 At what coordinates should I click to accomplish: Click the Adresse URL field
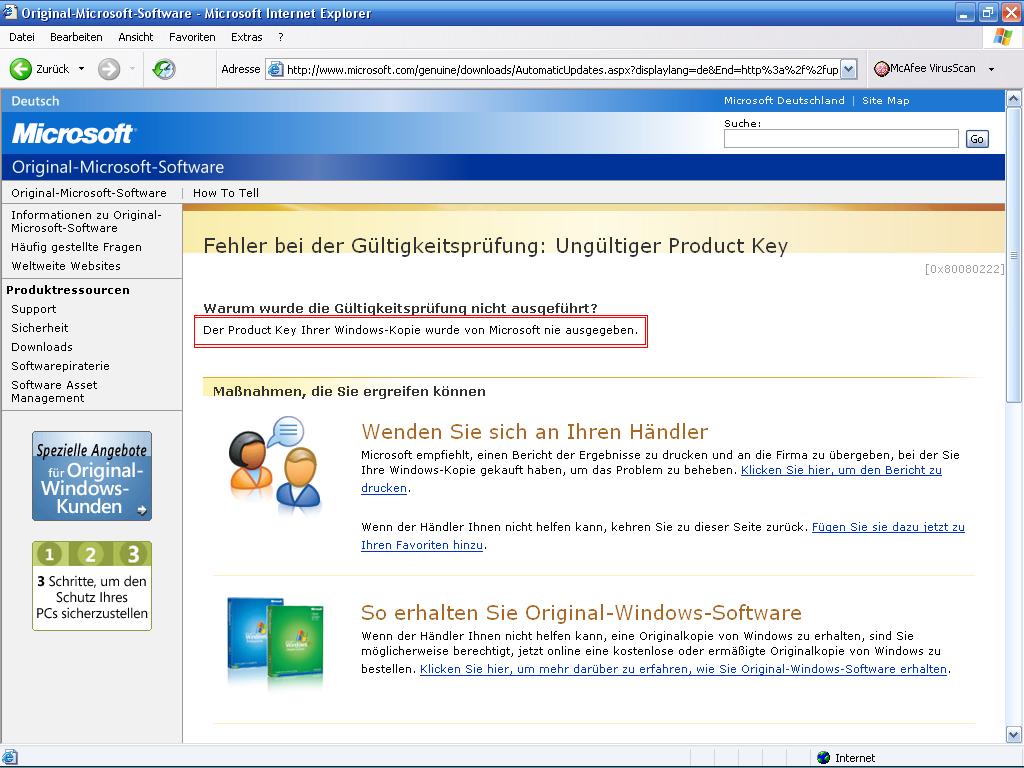pos(562,69)
